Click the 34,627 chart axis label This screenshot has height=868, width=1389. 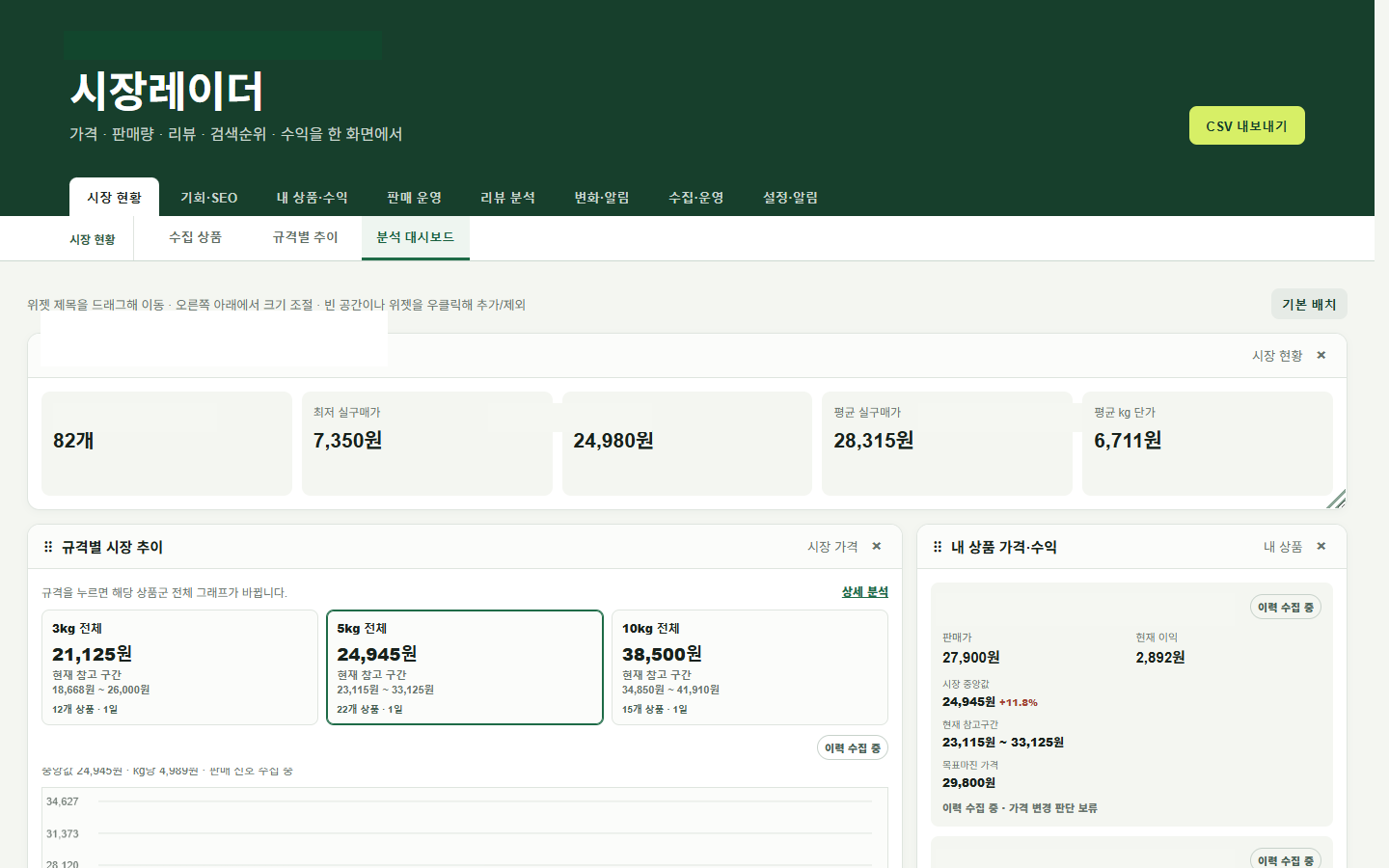(63, 801)
